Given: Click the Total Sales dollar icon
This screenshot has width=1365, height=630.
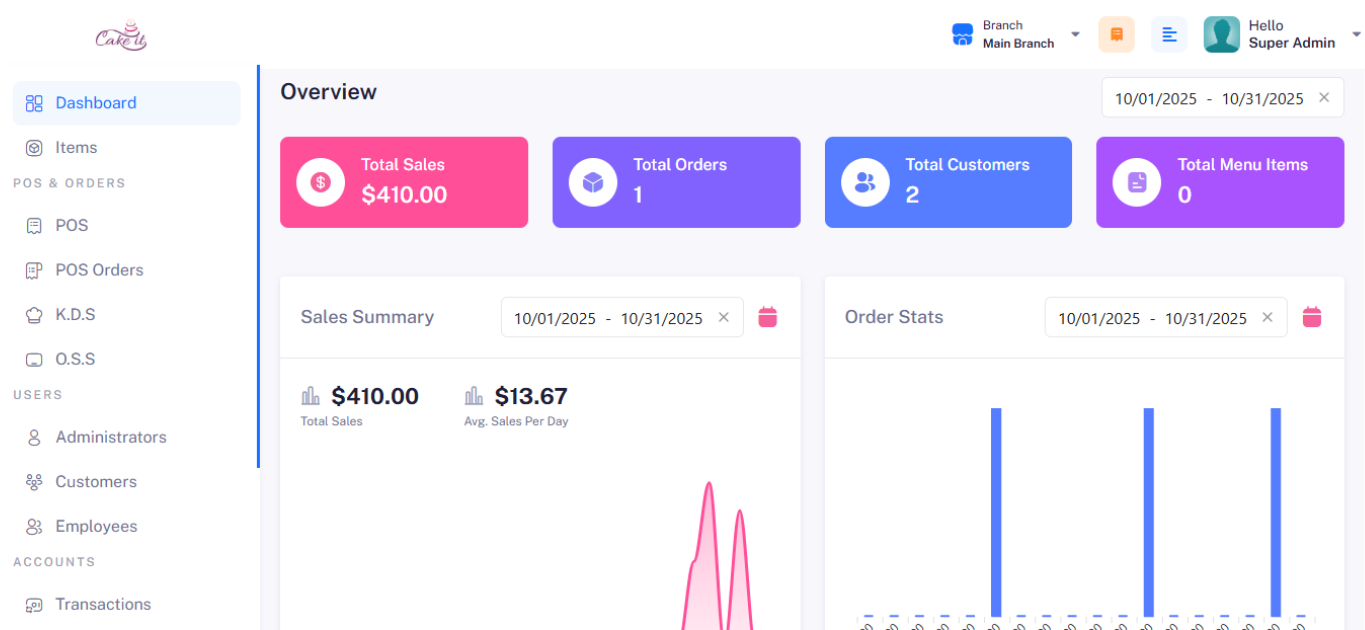Looking at the screenshot, I should (x=320, y=182).
